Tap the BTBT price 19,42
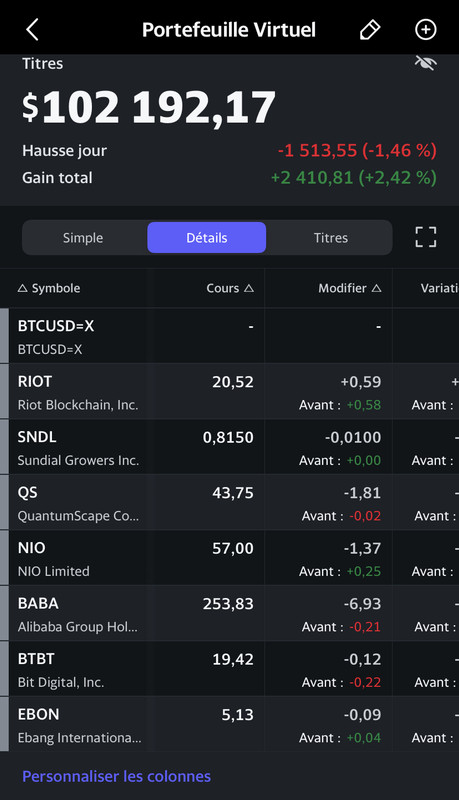The height and width of the screenshot is (800, 459). pyautogui.click(x=233, y=660)
